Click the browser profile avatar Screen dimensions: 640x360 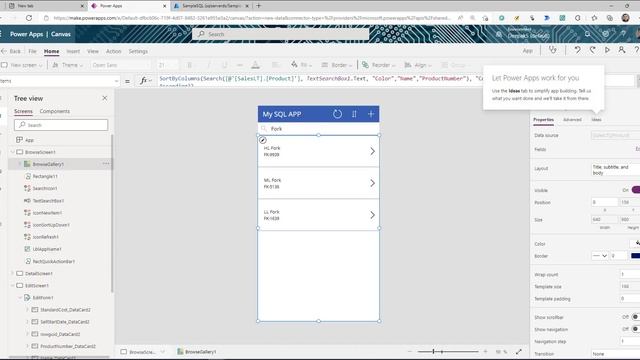click(x=625, y=18)
